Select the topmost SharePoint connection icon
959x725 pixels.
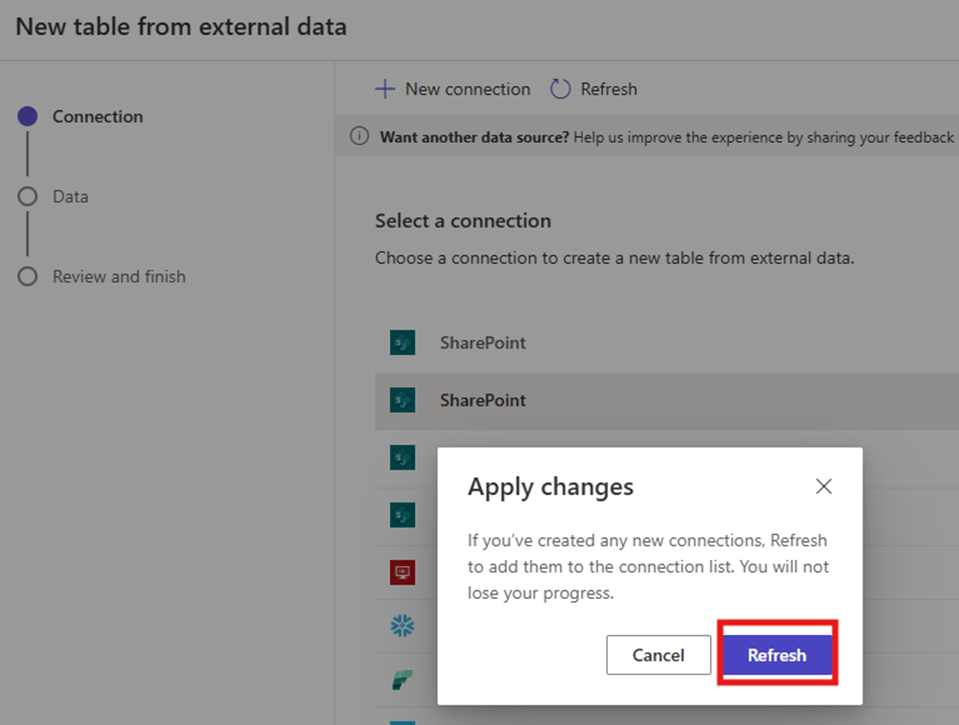(402, 343)
